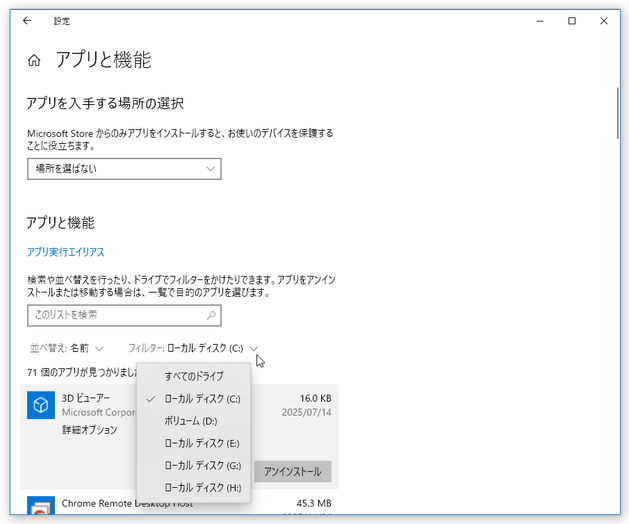This screenshot has width=629, height=524.
Task: Open 詳細オプション for 3D ビューアー
Action: click(89, 430)
